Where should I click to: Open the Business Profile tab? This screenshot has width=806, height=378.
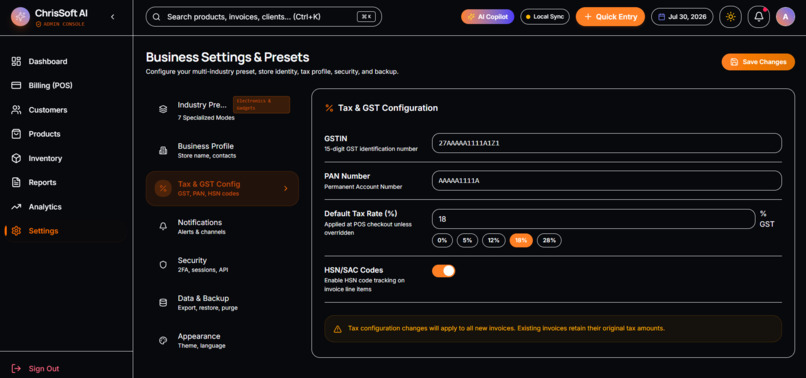click(223, 150)
